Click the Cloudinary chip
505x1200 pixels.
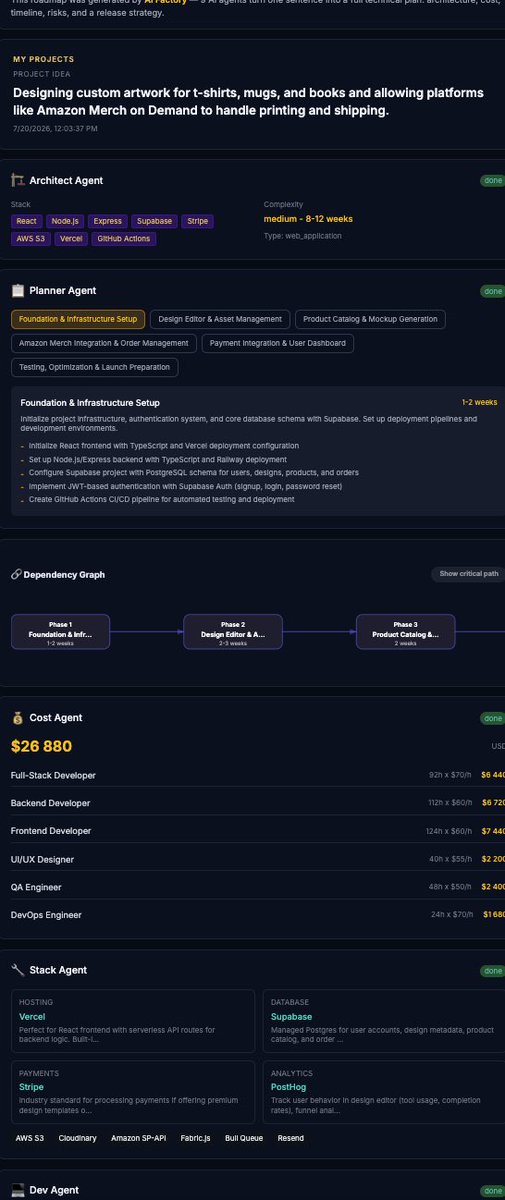click(x=78, y=1138)
